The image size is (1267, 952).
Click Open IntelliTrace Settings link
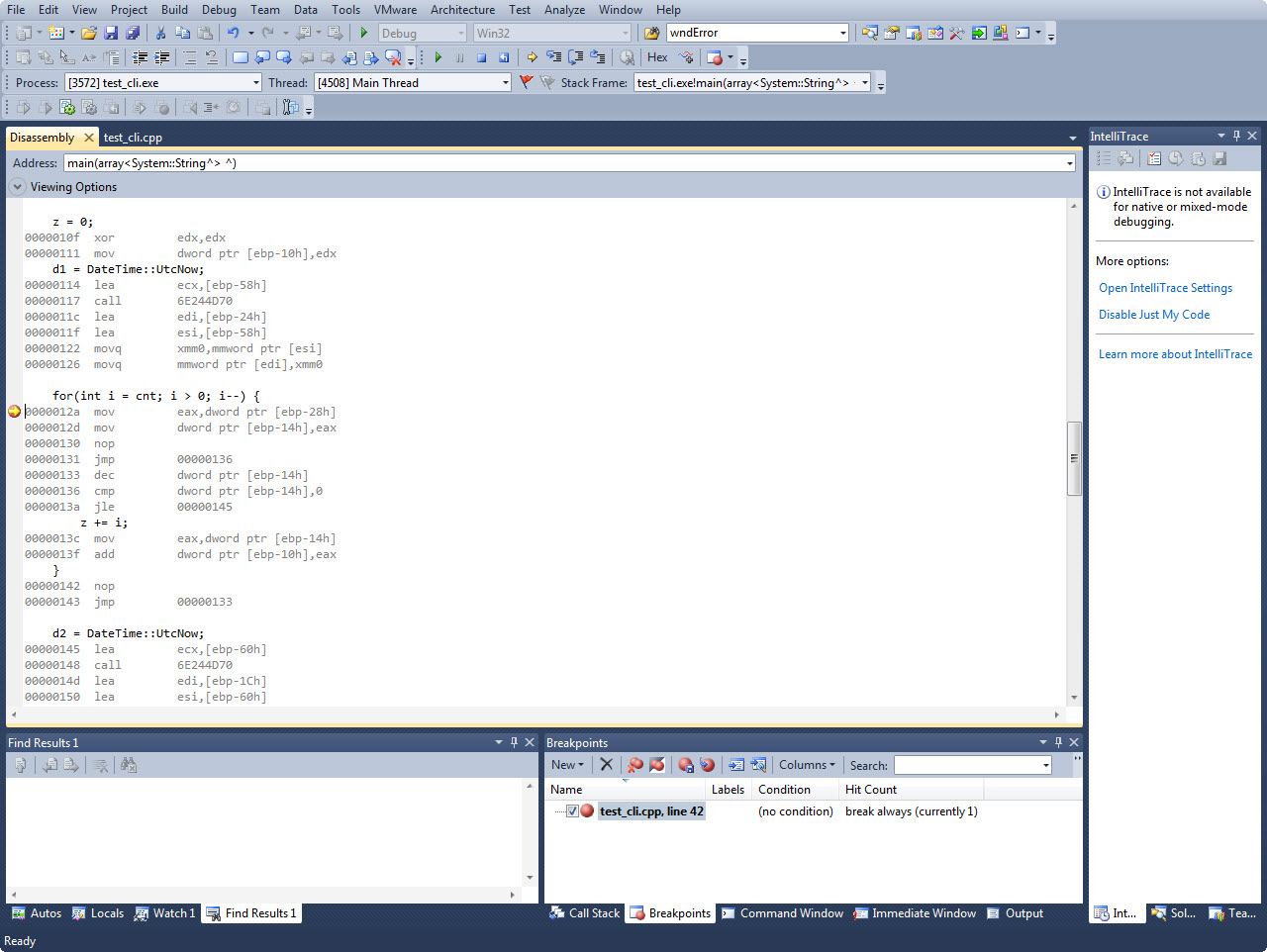[1165, 288]
